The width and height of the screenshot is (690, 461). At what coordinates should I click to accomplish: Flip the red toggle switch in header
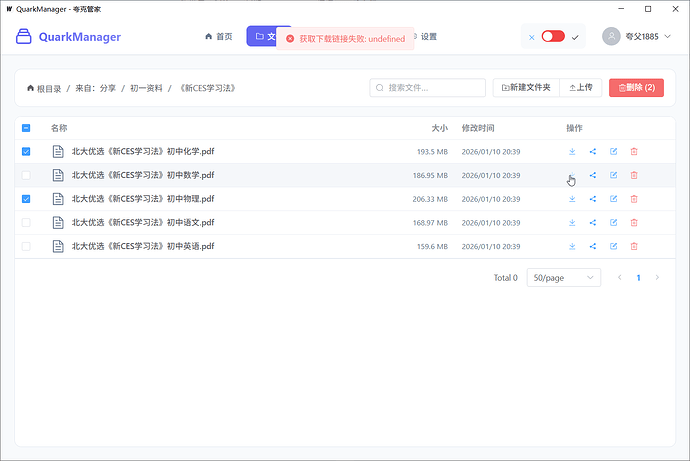click(x=553, y=36)
